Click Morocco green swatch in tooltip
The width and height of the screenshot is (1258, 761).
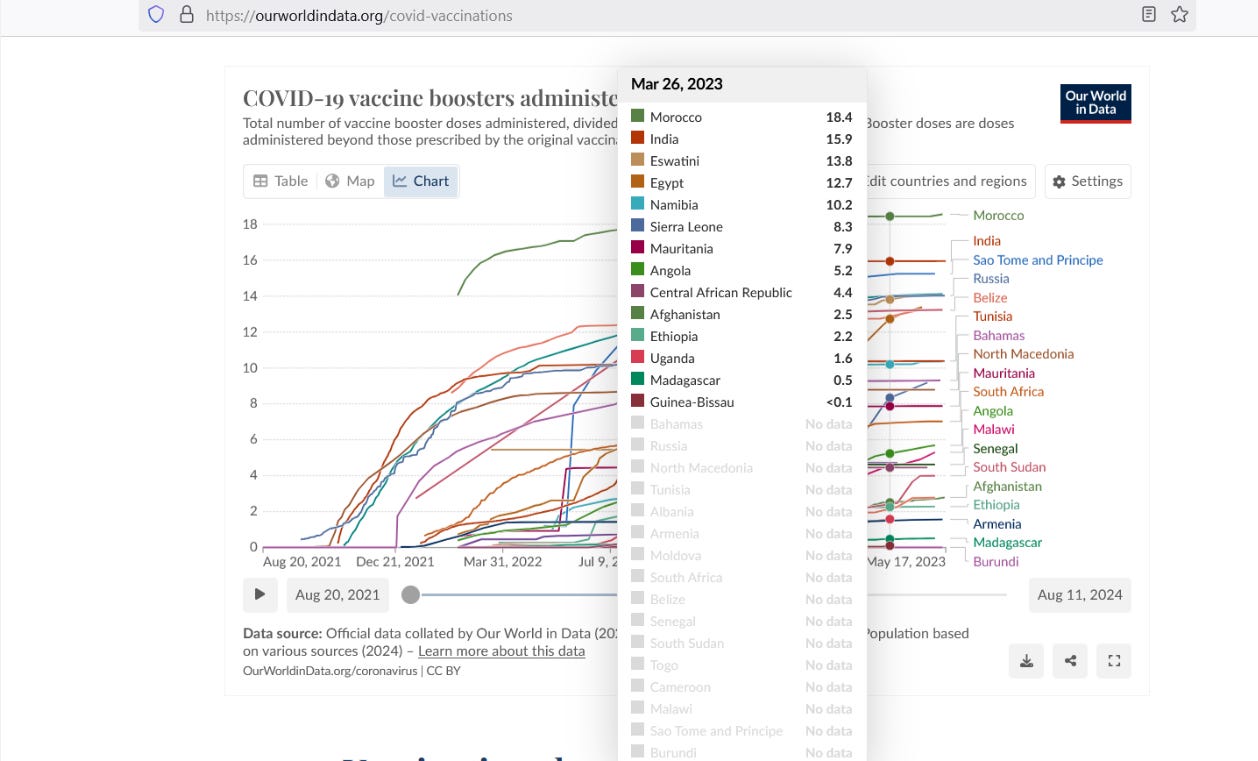point(637,117)
